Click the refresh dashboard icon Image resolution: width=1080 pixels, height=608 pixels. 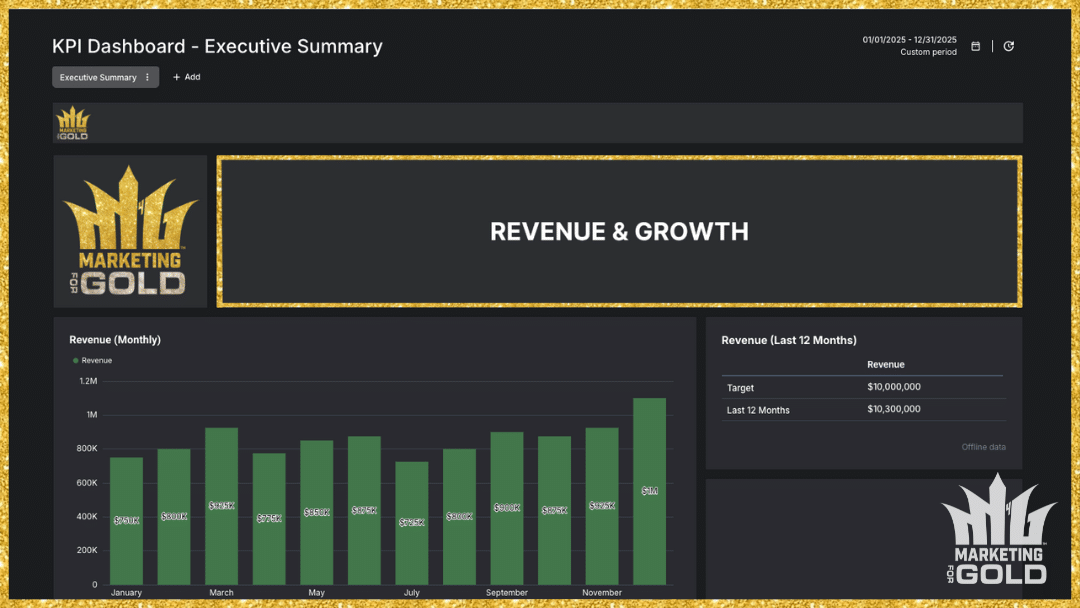[x=1008, y=46]
